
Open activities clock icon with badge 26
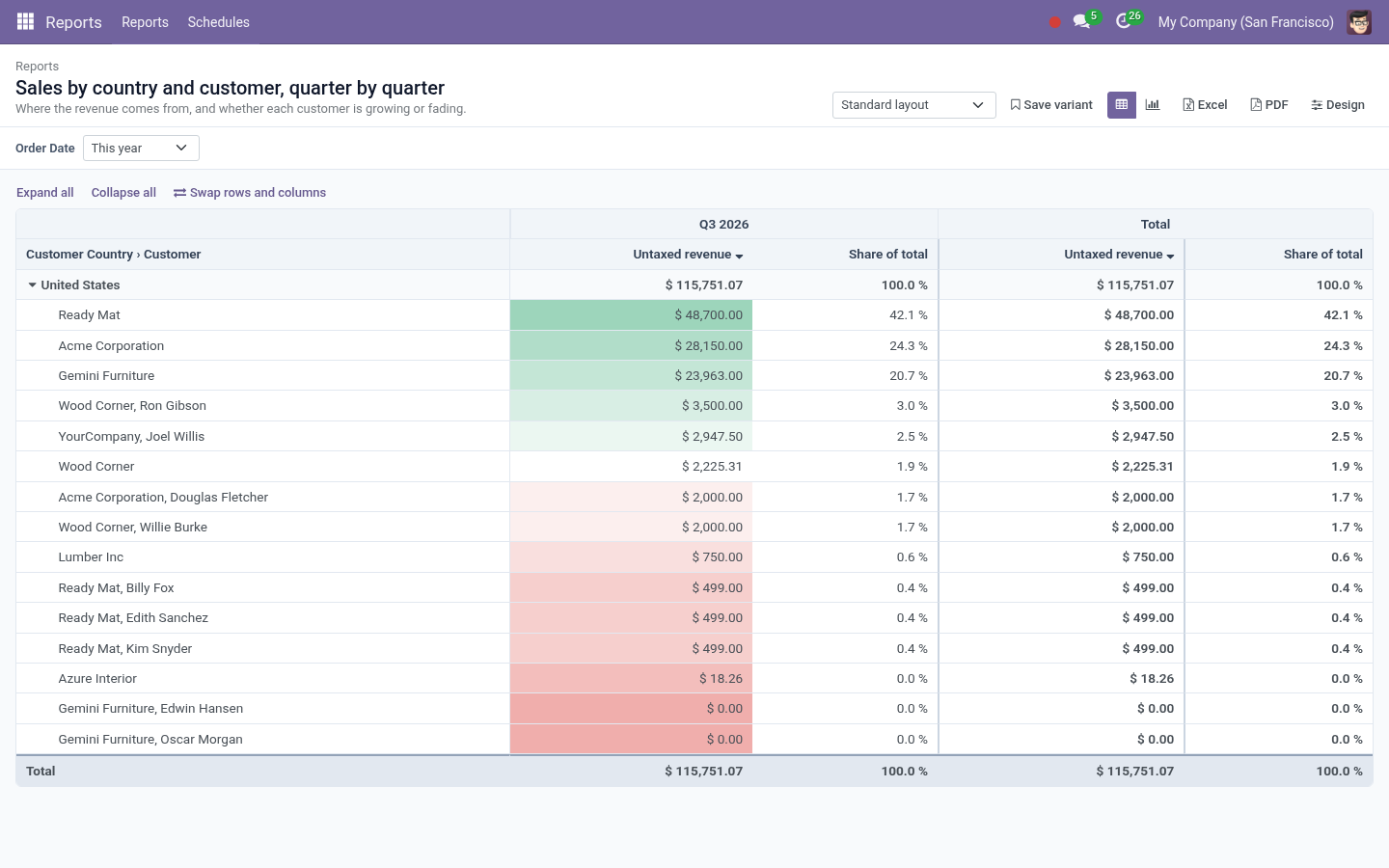click(x=1124, y=21)
